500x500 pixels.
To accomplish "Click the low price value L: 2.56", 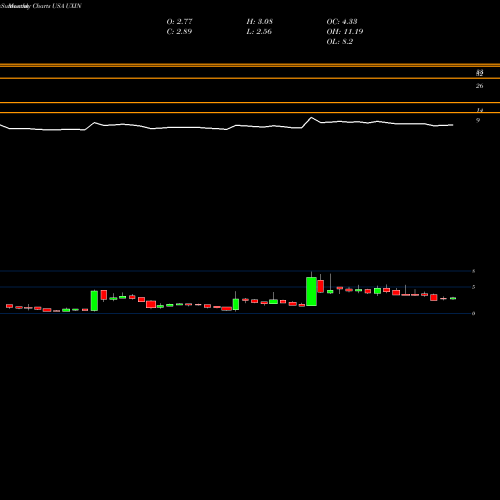I will (x=259, y=31).
